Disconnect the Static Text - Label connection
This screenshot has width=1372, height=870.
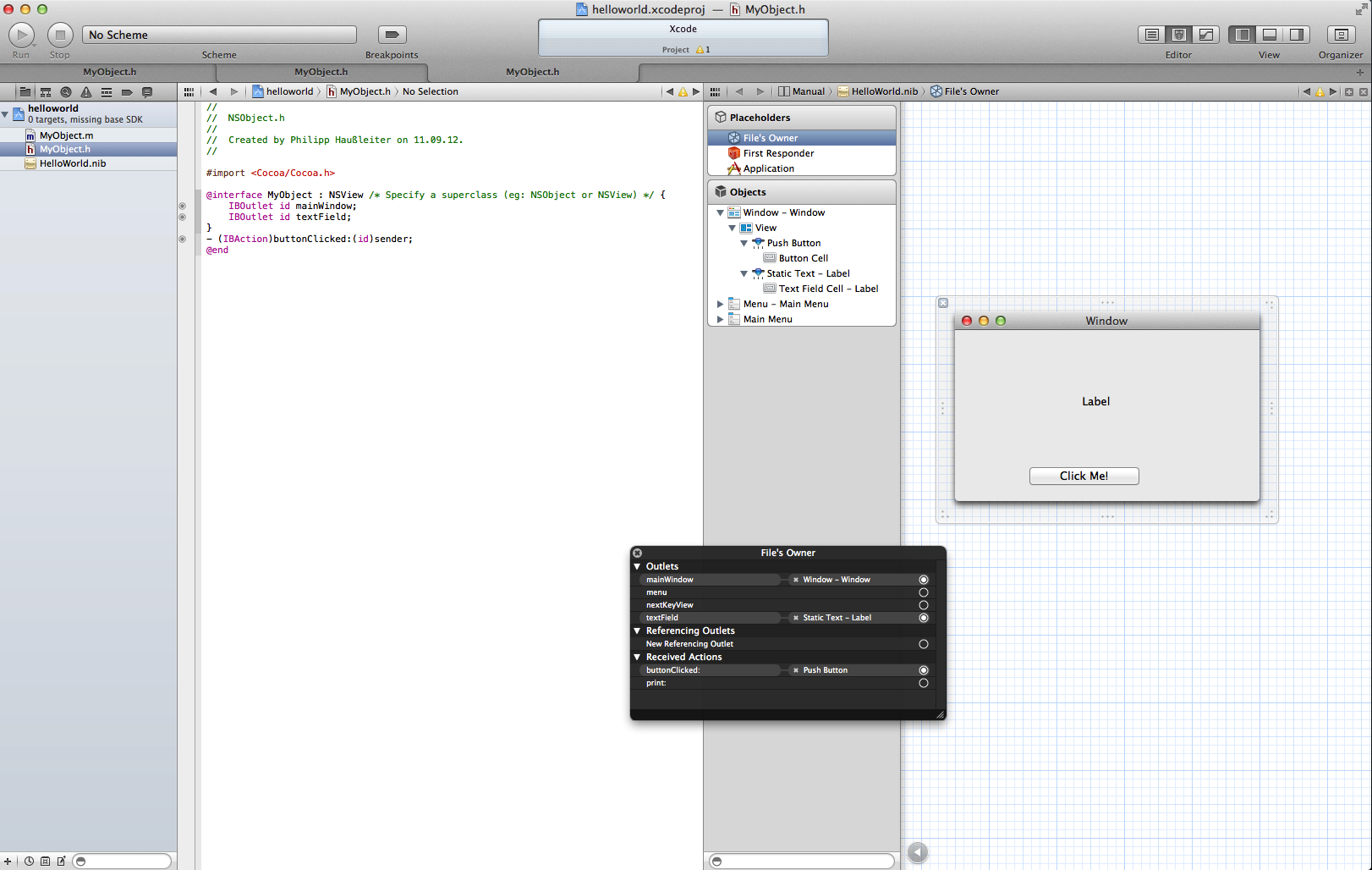(x=796, y=618)
